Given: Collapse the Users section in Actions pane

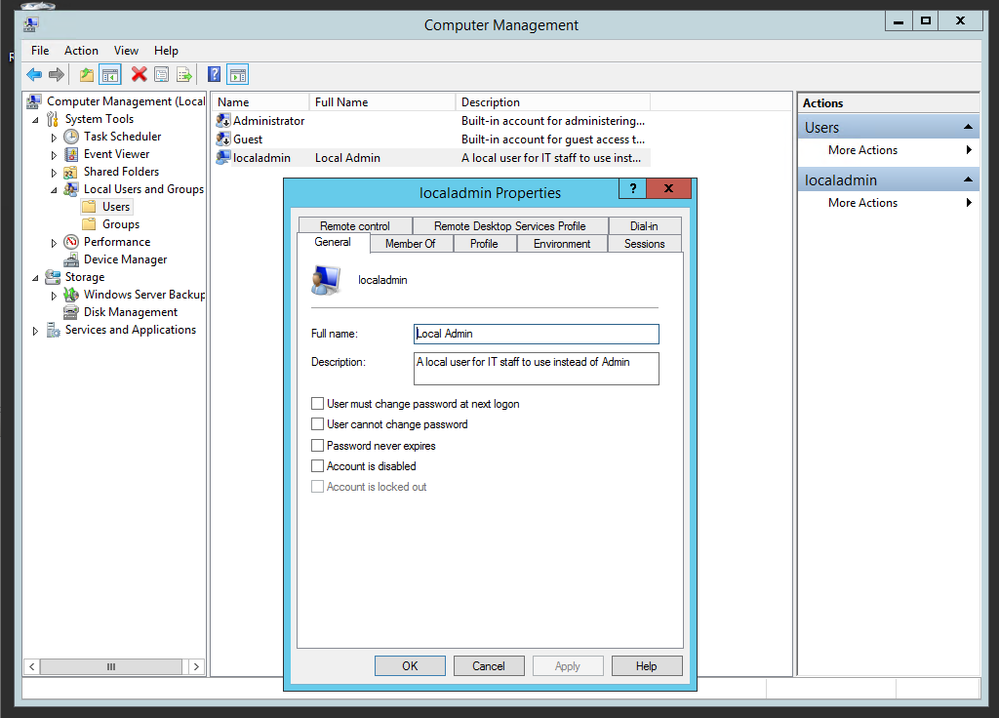Looking at the screenshot, I should (x=968, y=127).
